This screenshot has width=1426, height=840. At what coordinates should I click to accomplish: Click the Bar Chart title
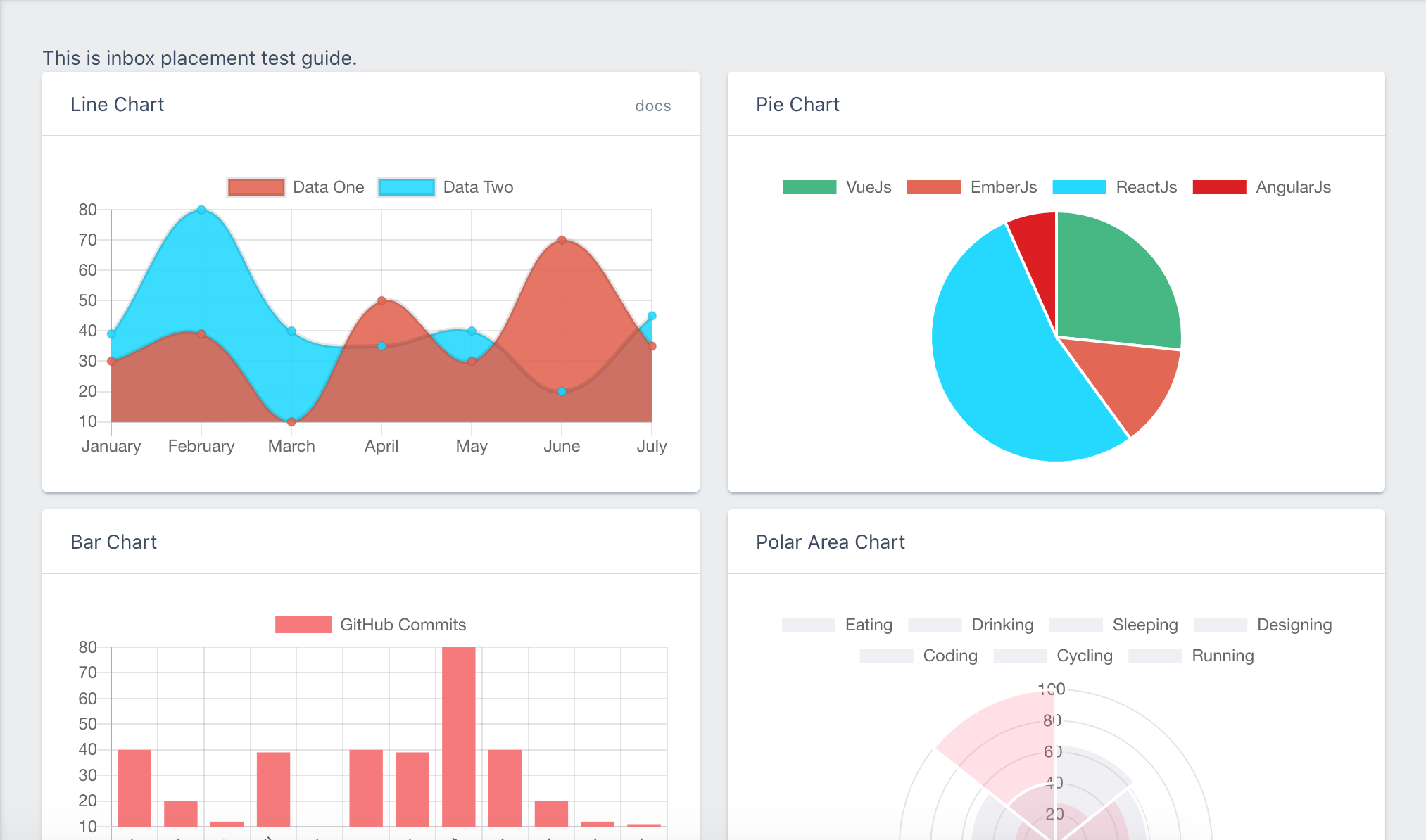point(113,542)
